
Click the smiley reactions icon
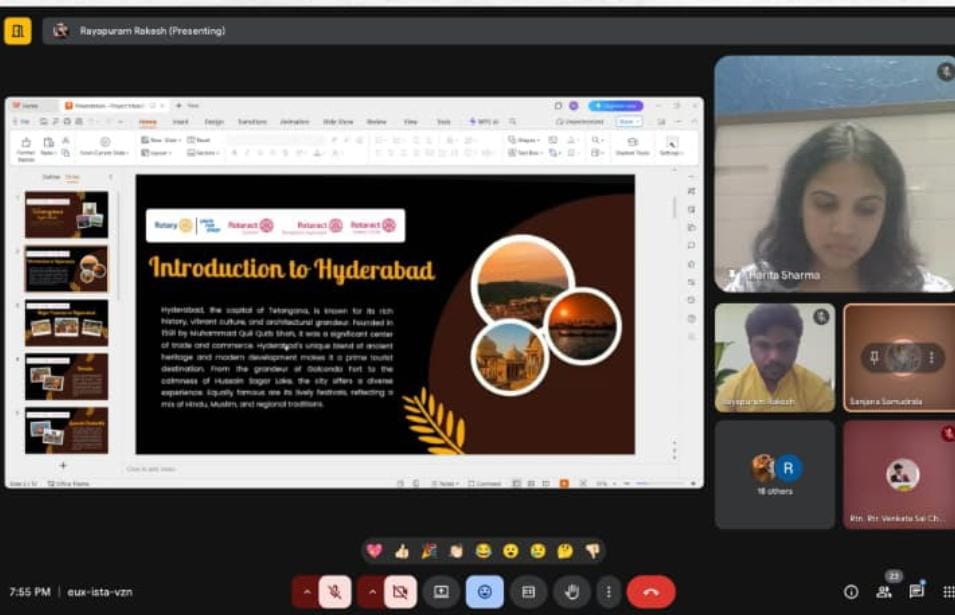(485, 592)
